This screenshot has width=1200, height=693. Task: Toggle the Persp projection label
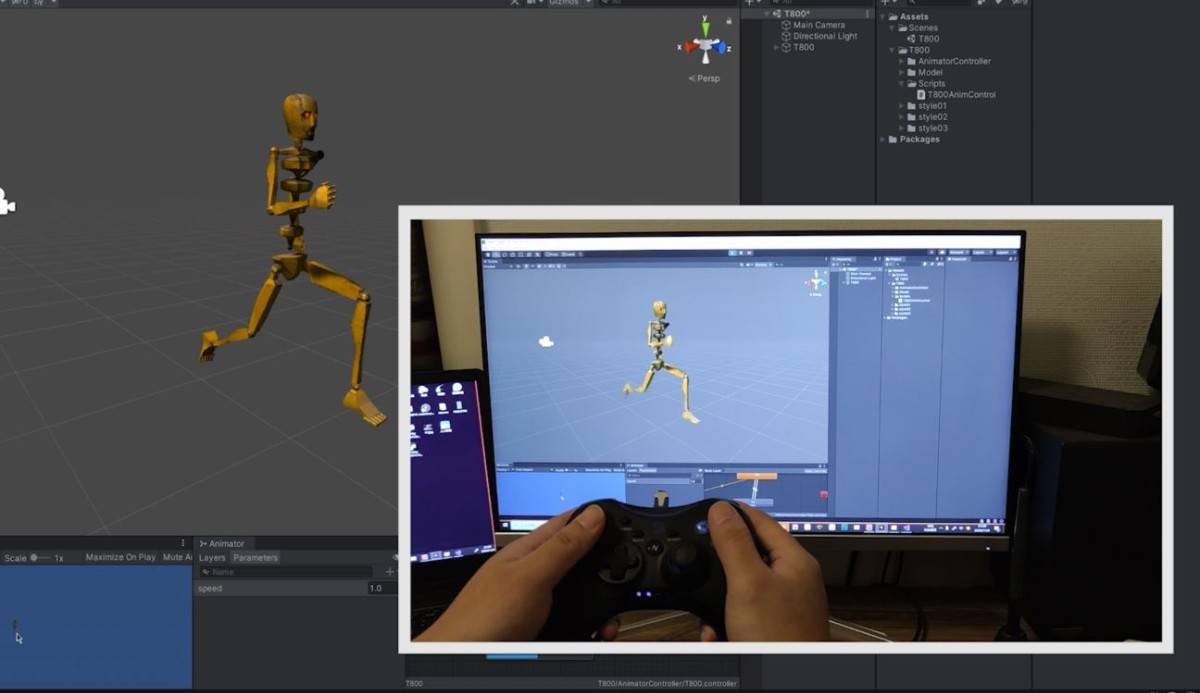(707, 78)
